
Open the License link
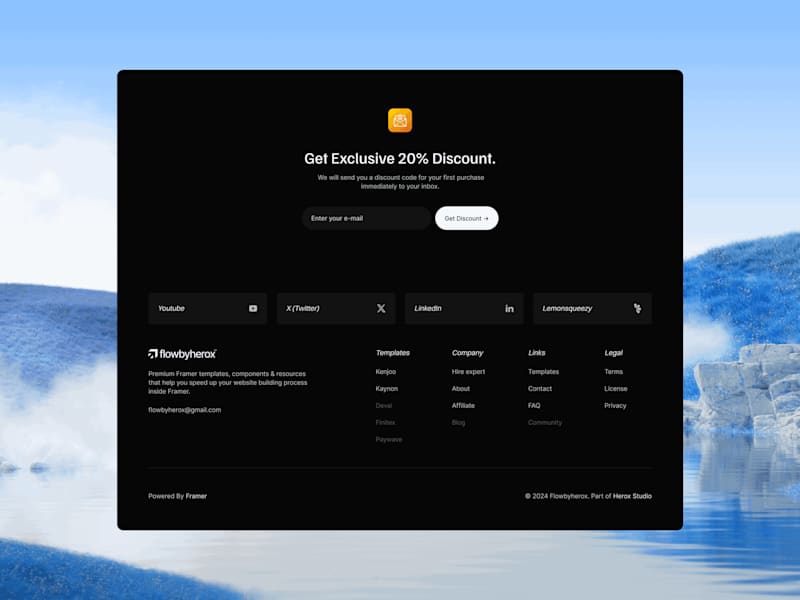616,388
